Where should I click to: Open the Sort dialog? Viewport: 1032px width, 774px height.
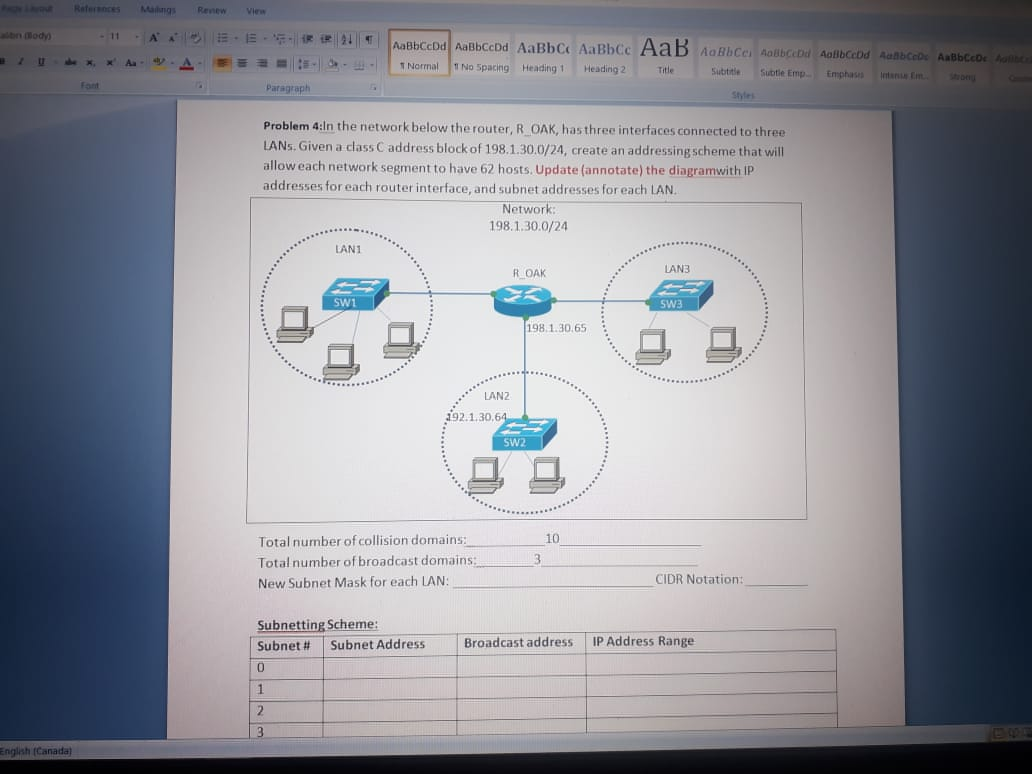pos(347,40)
